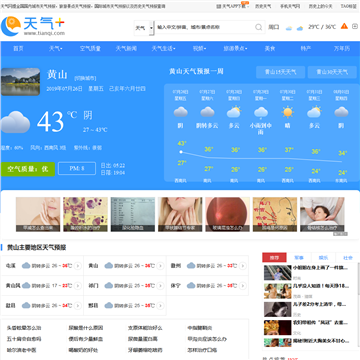Click the 天气APP下载 phone icon
This screenshot has width=360, height=360.
218,6
